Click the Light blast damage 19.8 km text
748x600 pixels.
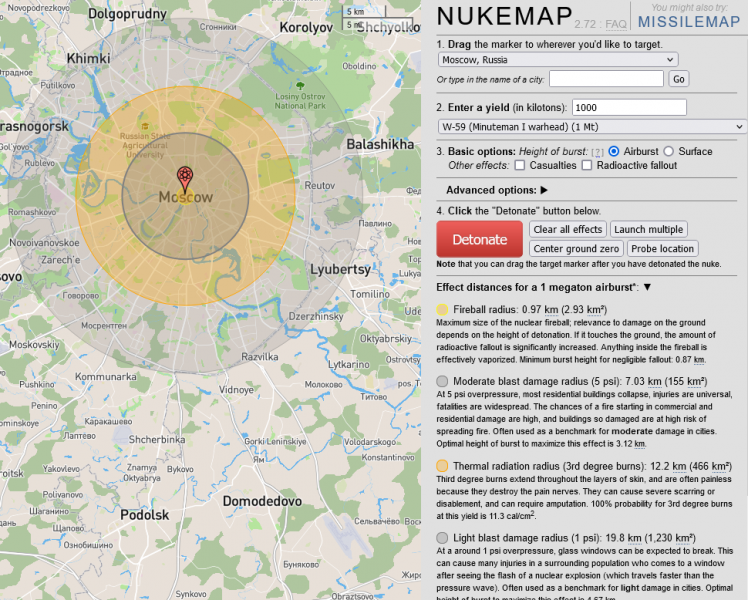574,538
